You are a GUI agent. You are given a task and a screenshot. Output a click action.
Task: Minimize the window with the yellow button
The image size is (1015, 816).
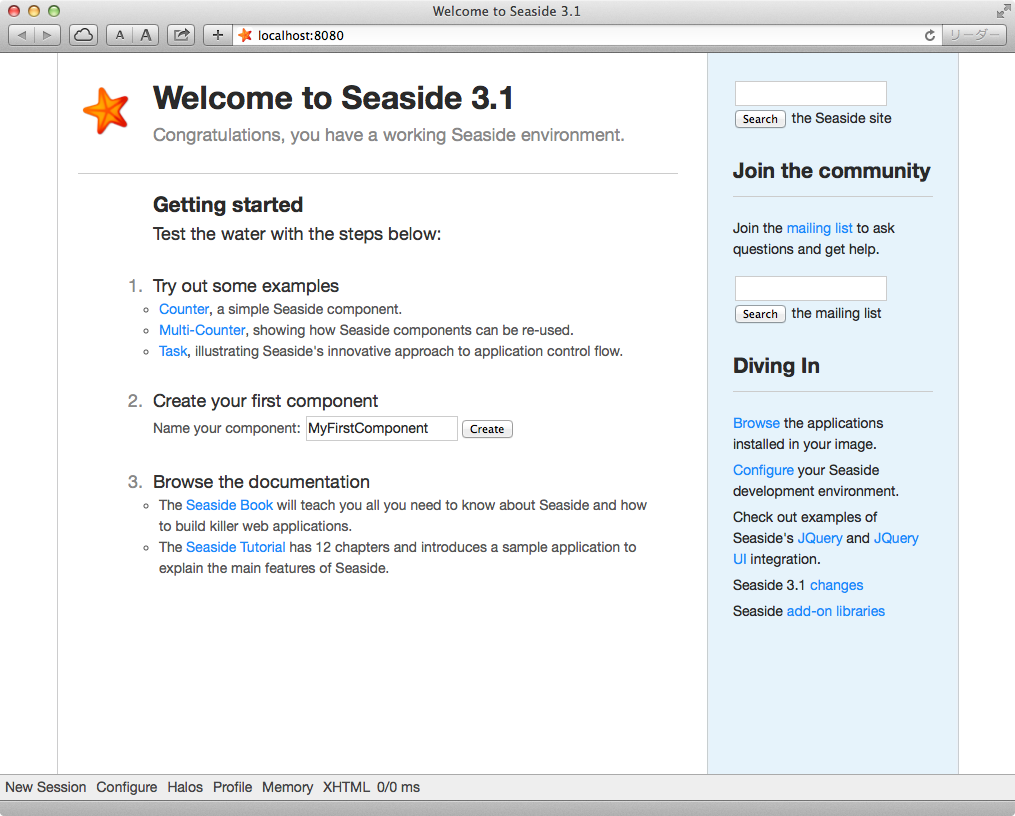coord(34,11)
